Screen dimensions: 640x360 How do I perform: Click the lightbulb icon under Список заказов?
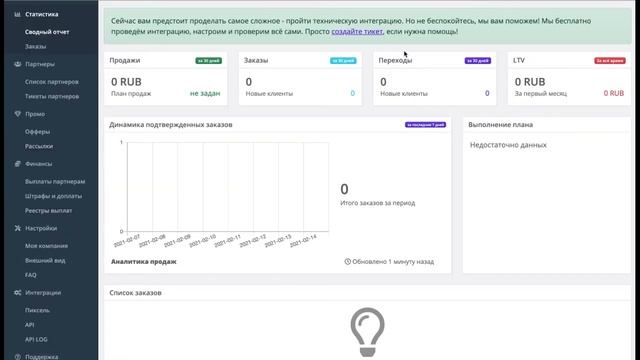[x=367, y=332]
